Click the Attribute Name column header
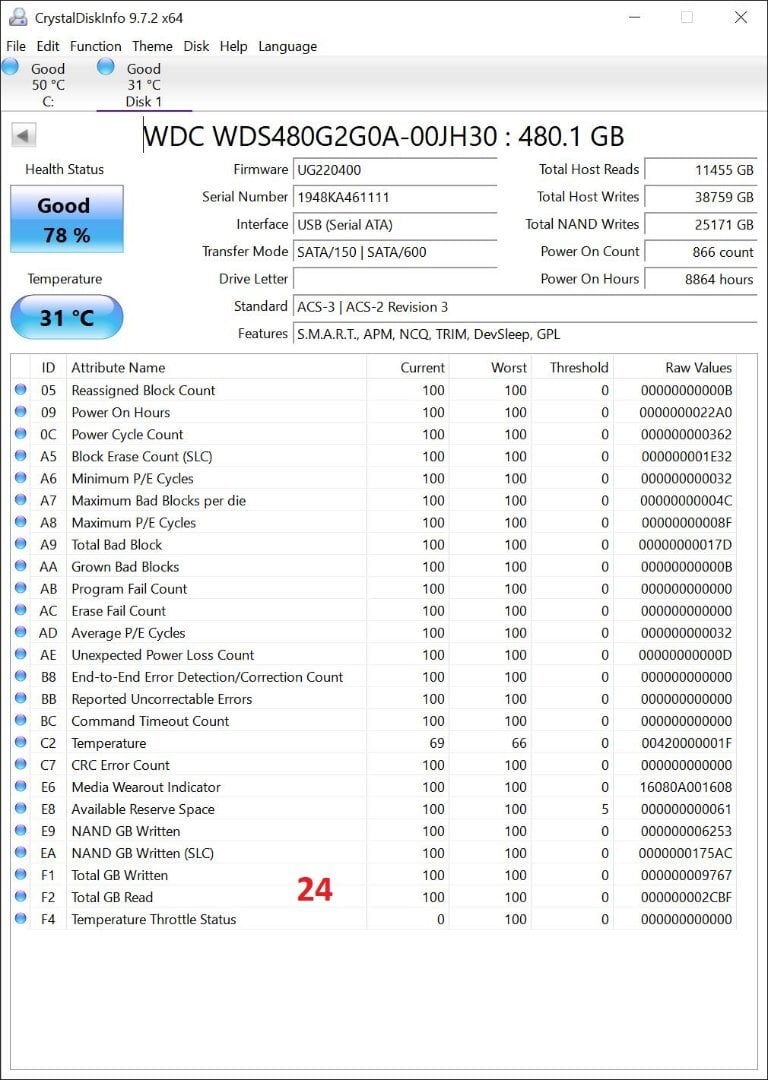Image resolution: width=768 pixels, height=1080 pixels. click(x=216, y=367)
